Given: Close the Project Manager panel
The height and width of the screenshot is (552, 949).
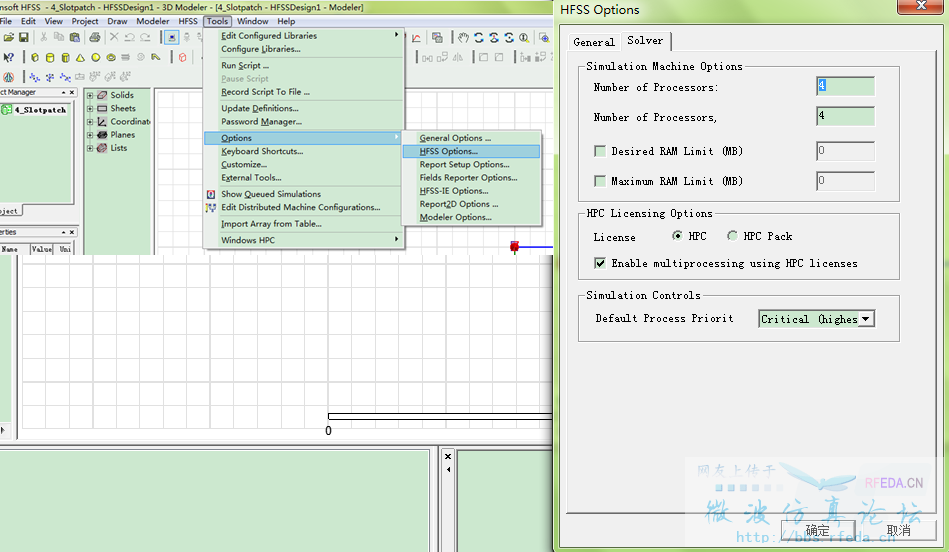Looking at the screenshot, I should coord(72,93).
